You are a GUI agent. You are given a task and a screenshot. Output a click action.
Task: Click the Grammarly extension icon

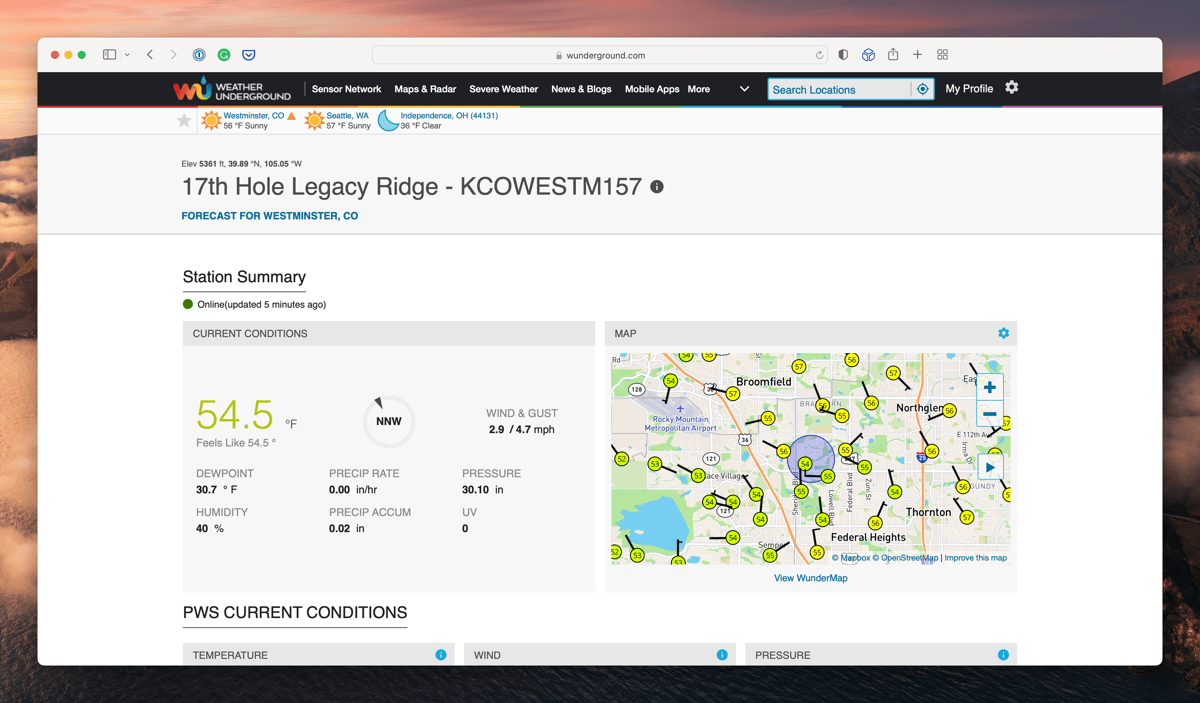(x=224, y=55)
